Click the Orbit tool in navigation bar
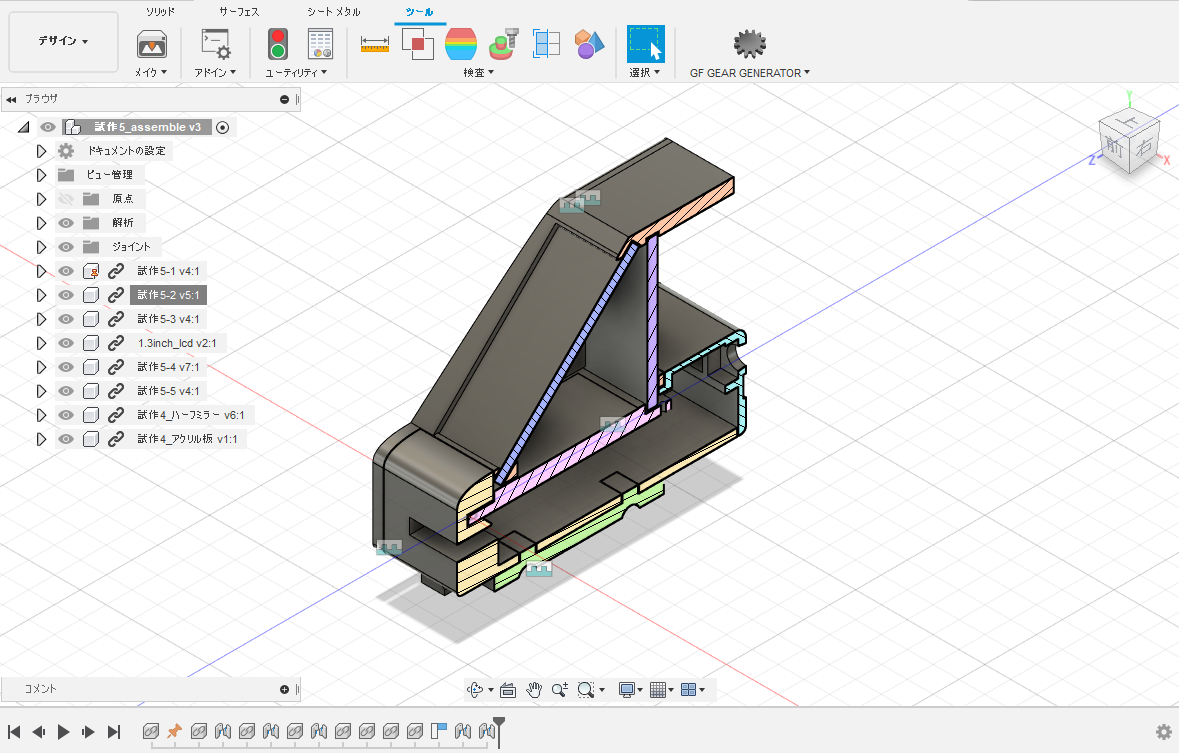The image size is (1179, 753). pos(477,689)
